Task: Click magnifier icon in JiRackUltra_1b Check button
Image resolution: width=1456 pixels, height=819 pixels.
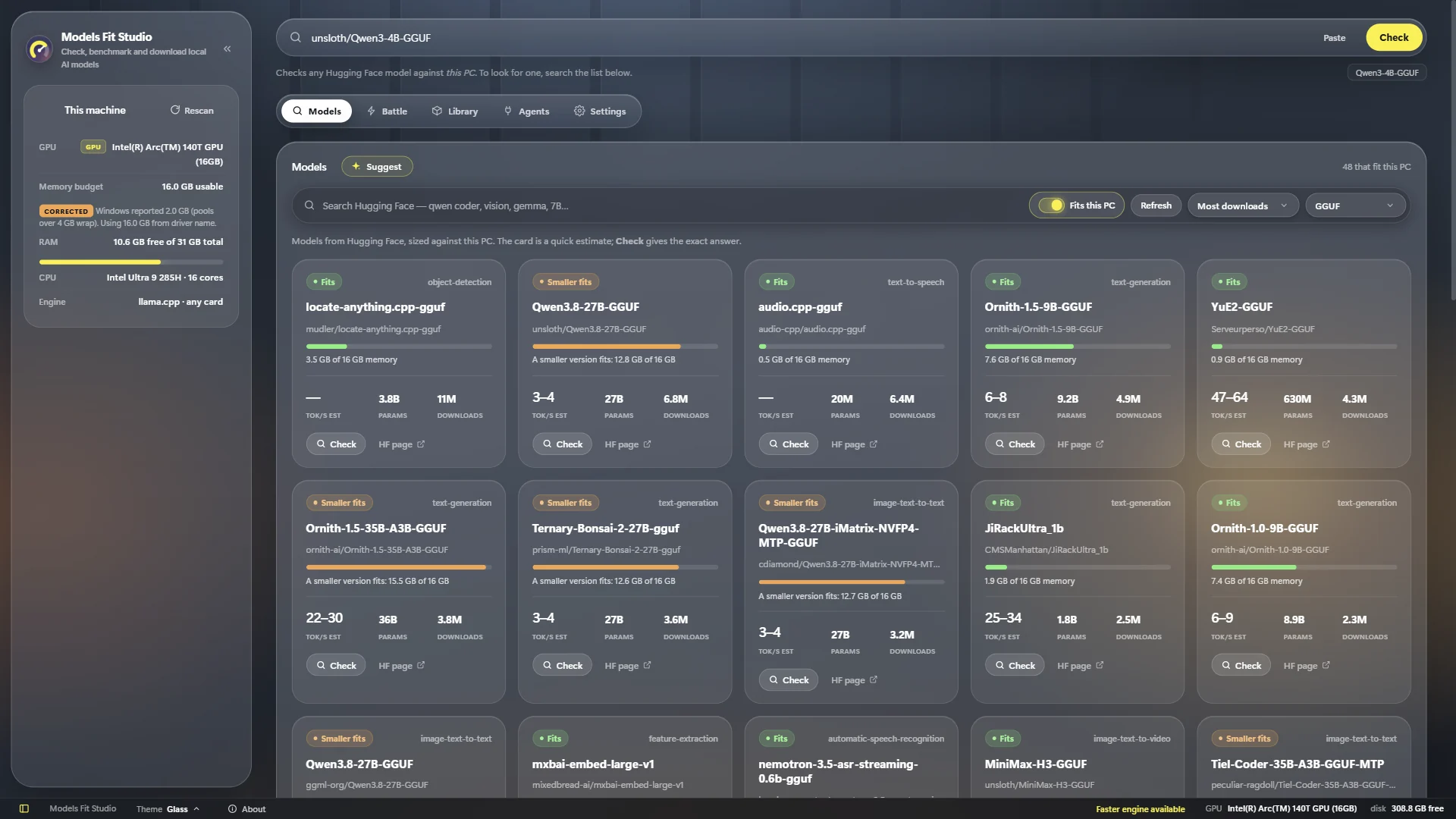Action: (999, 665)
